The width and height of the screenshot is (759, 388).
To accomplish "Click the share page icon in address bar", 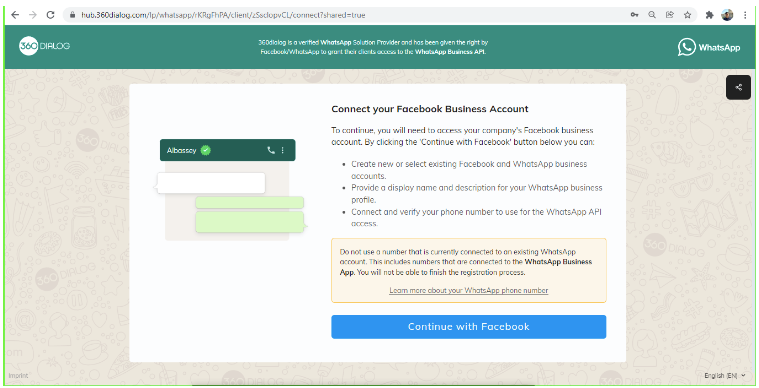I will [x=669, y=15].
